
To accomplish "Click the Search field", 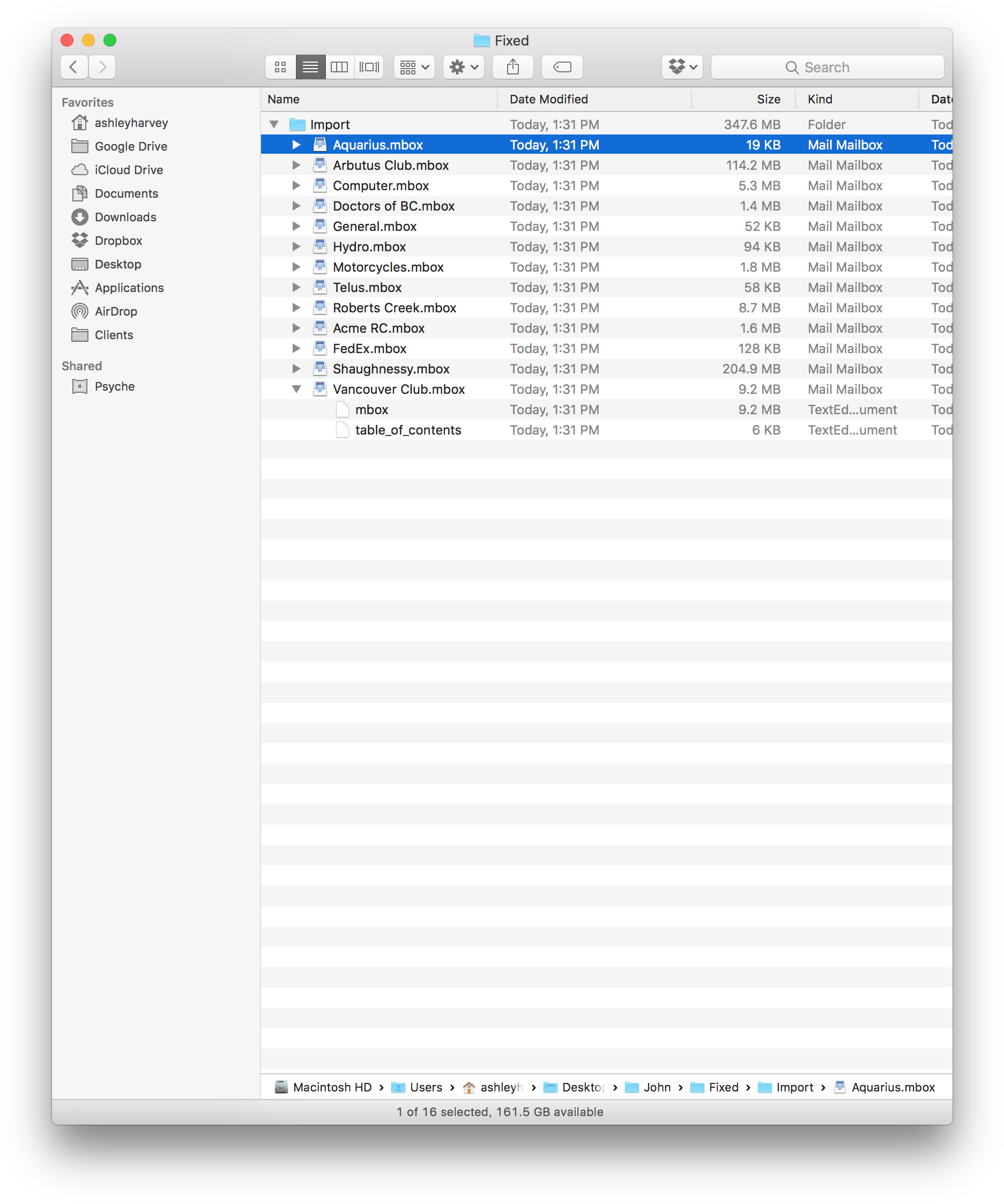I will pyautogui.click(x=827, y=67).
